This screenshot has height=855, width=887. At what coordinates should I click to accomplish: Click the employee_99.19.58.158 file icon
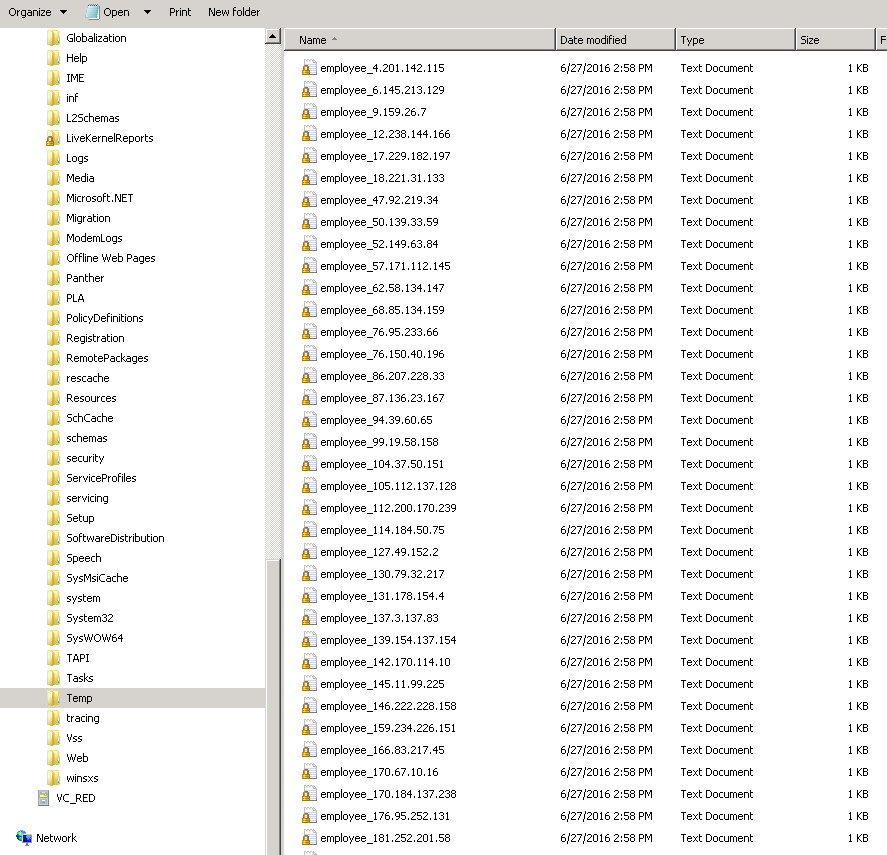point(309,442)
